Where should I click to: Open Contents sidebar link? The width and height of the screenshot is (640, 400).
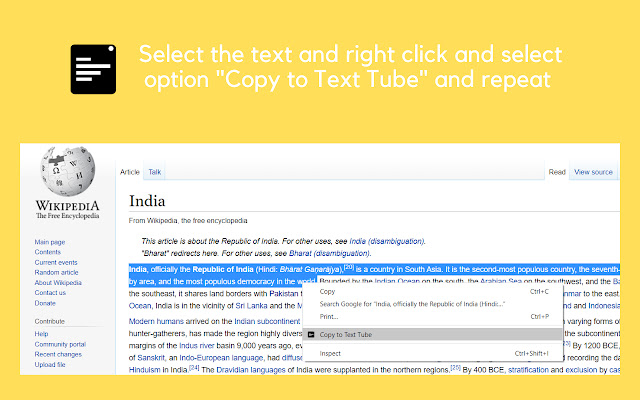click(48, 252)
